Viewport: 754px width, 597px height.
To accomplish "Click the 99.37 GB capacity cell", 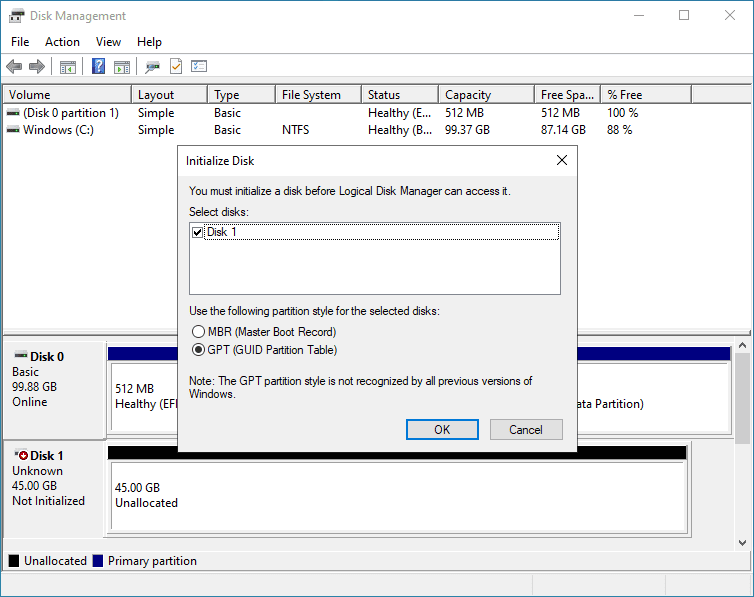I will click(x=467, y=130).
